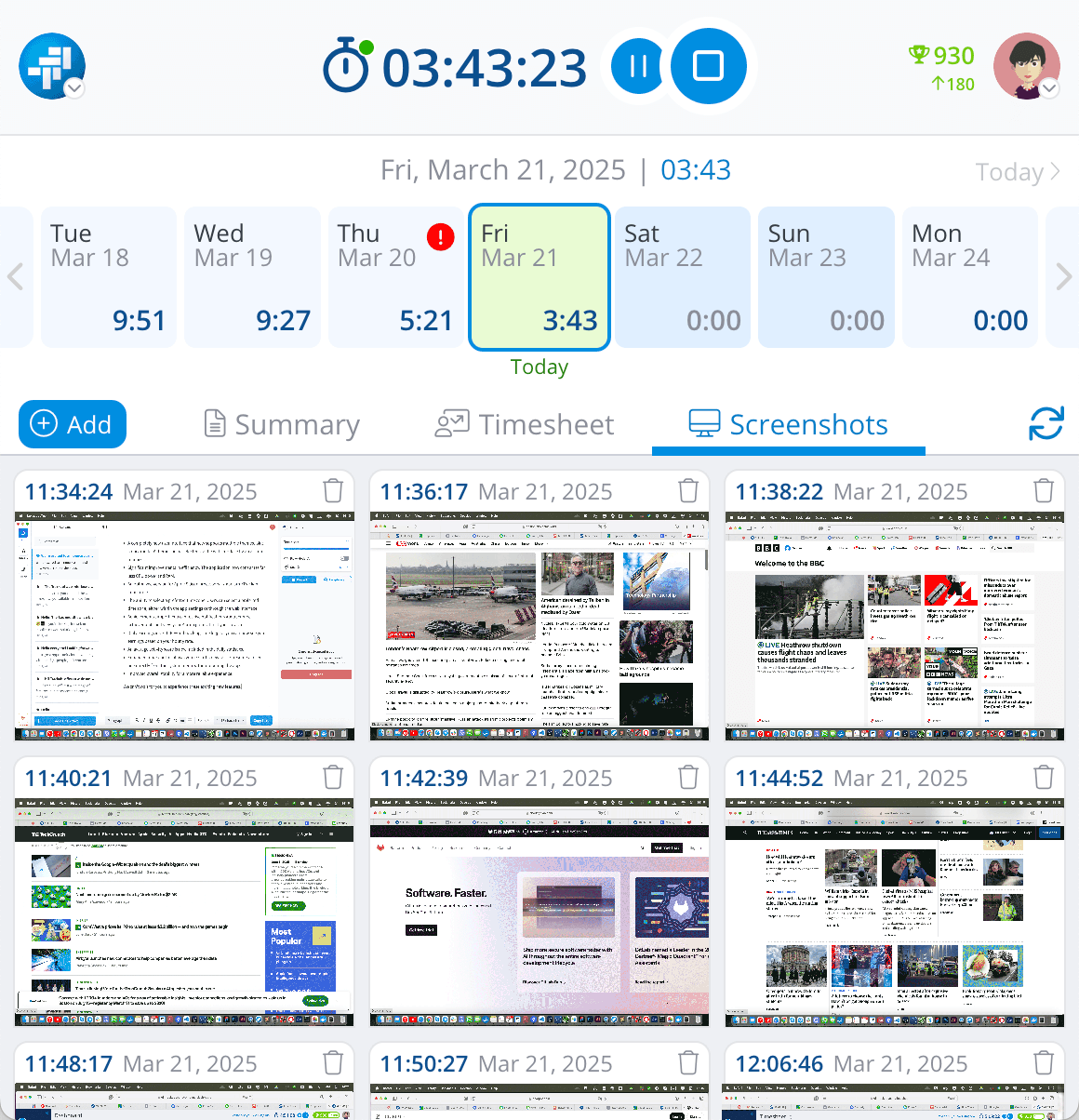Refresh the screenshots list
The width and height of the screenshot is (1079, 1120).
(x=1046, y=423)
